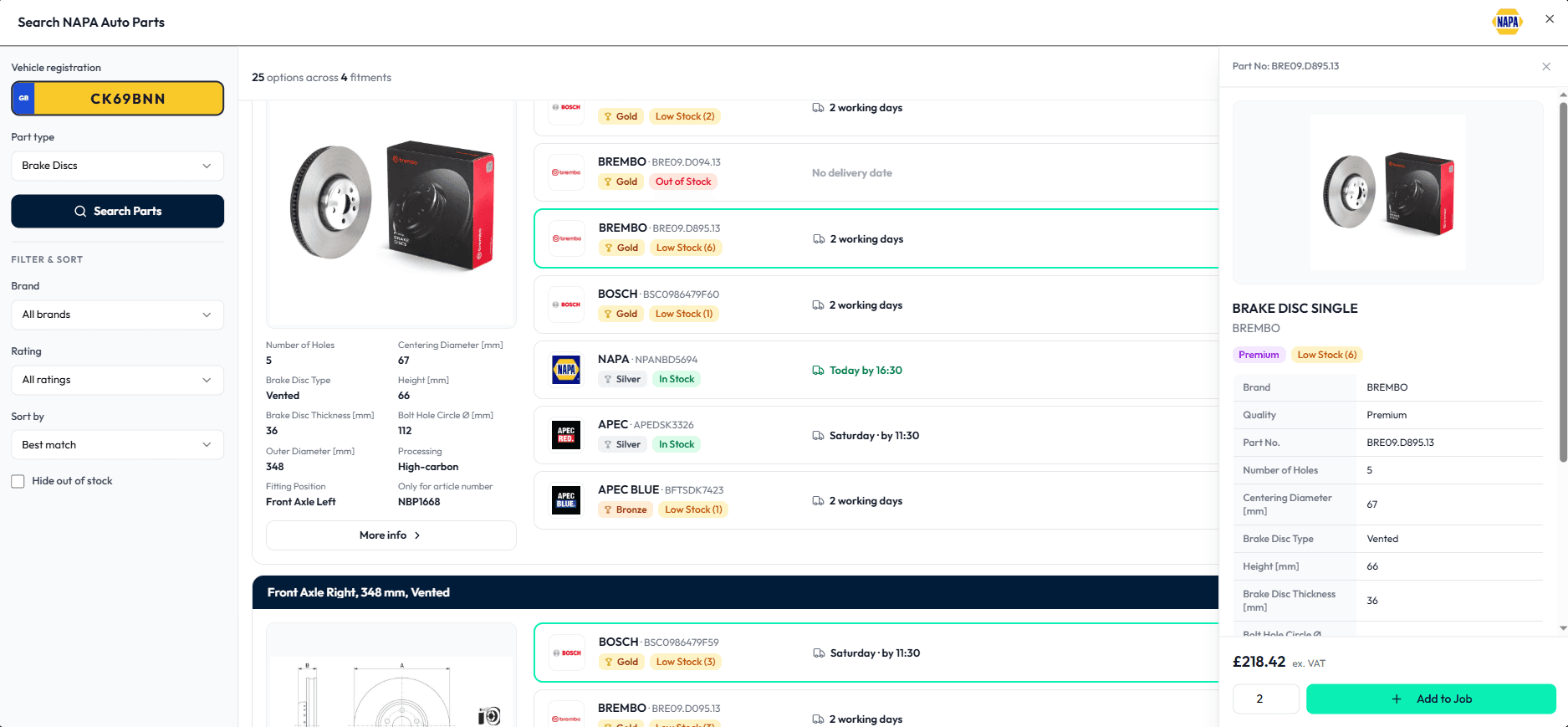This screenshot has height=727, width=1568.
Task: Click the delivery truck icon for APEC BLUE
Action: [x=818, y=501]
